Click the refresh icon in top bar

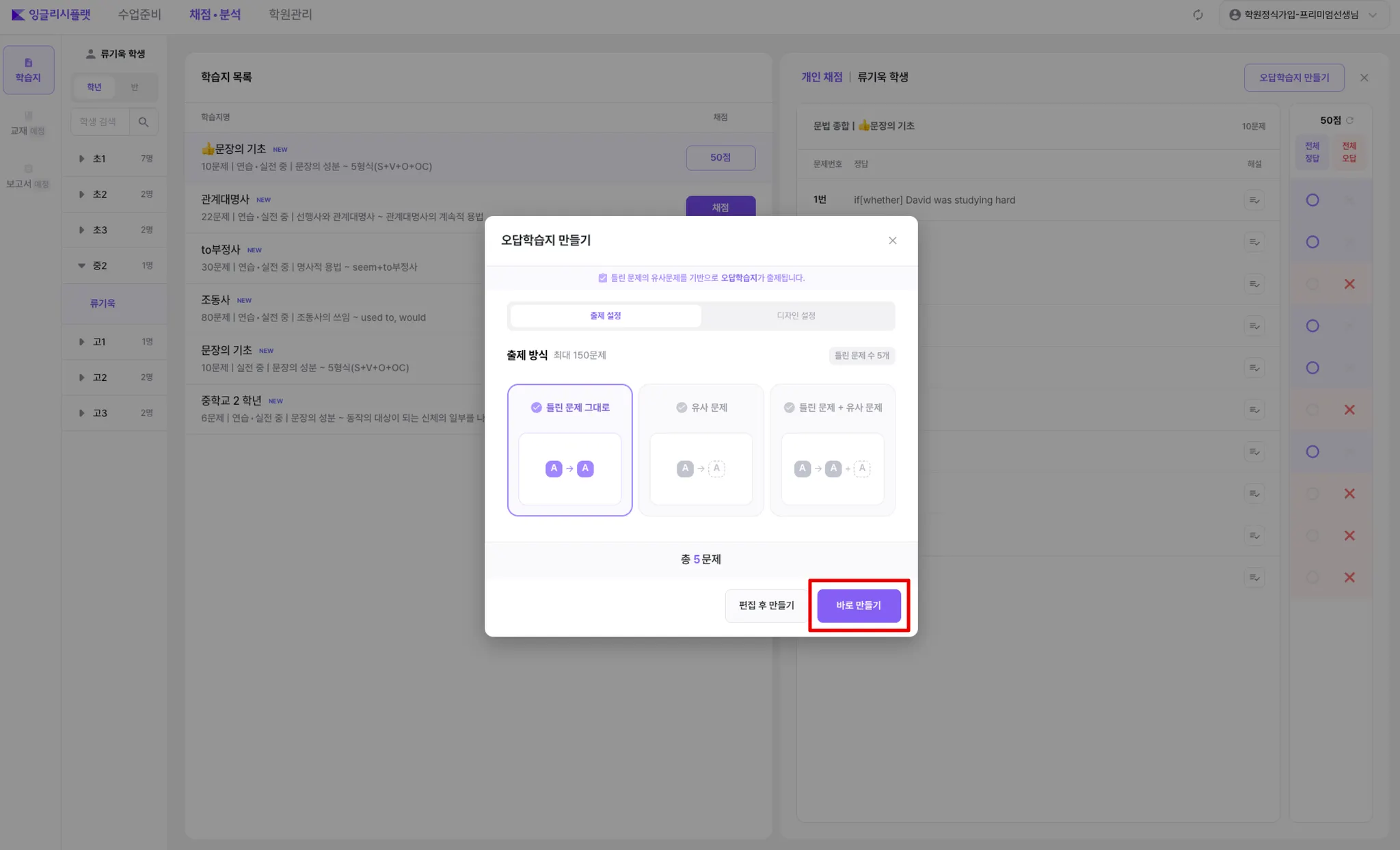pyautogui.click(x=1198, y=15)
